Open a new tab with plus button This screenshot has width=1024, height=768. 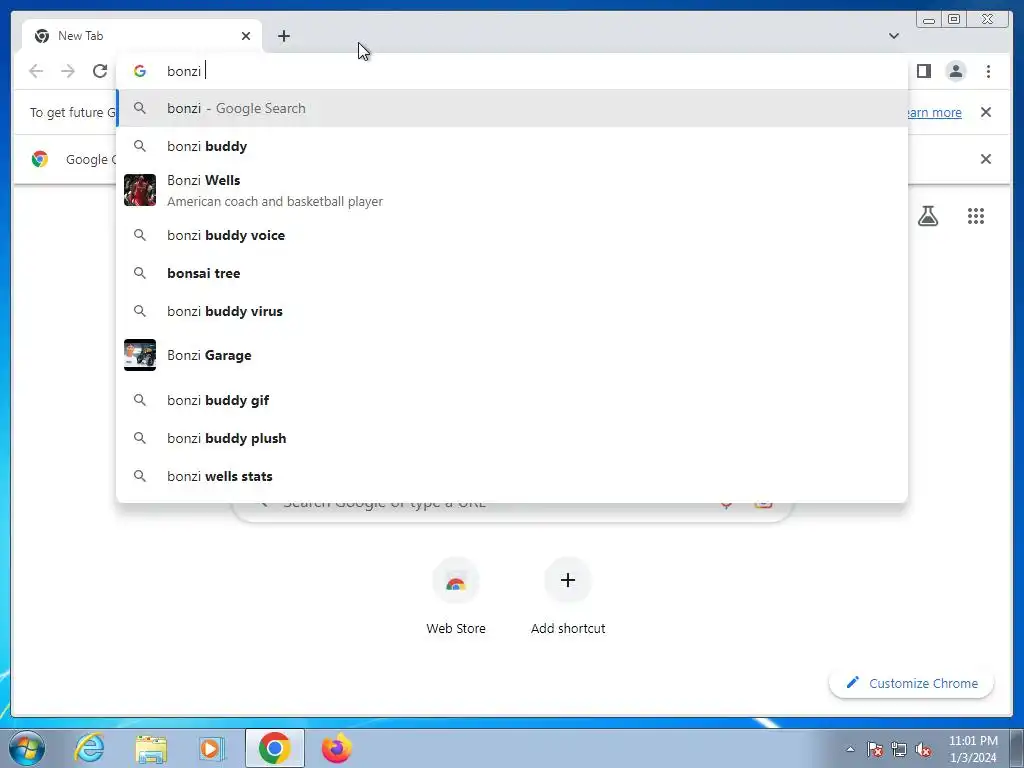(283, 36)
